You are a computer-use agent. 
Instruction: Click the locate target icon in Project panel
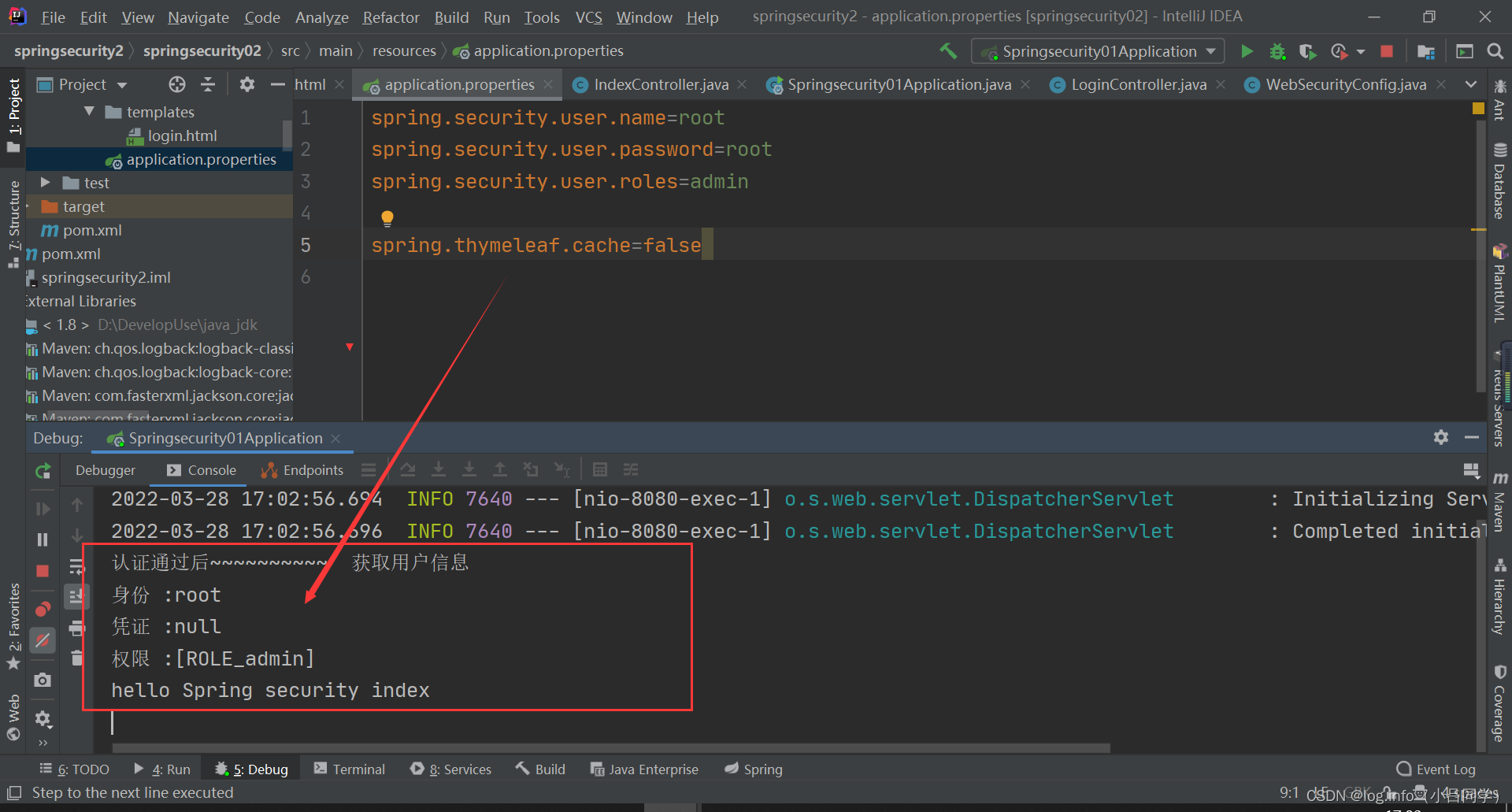[x=177, y=84]
